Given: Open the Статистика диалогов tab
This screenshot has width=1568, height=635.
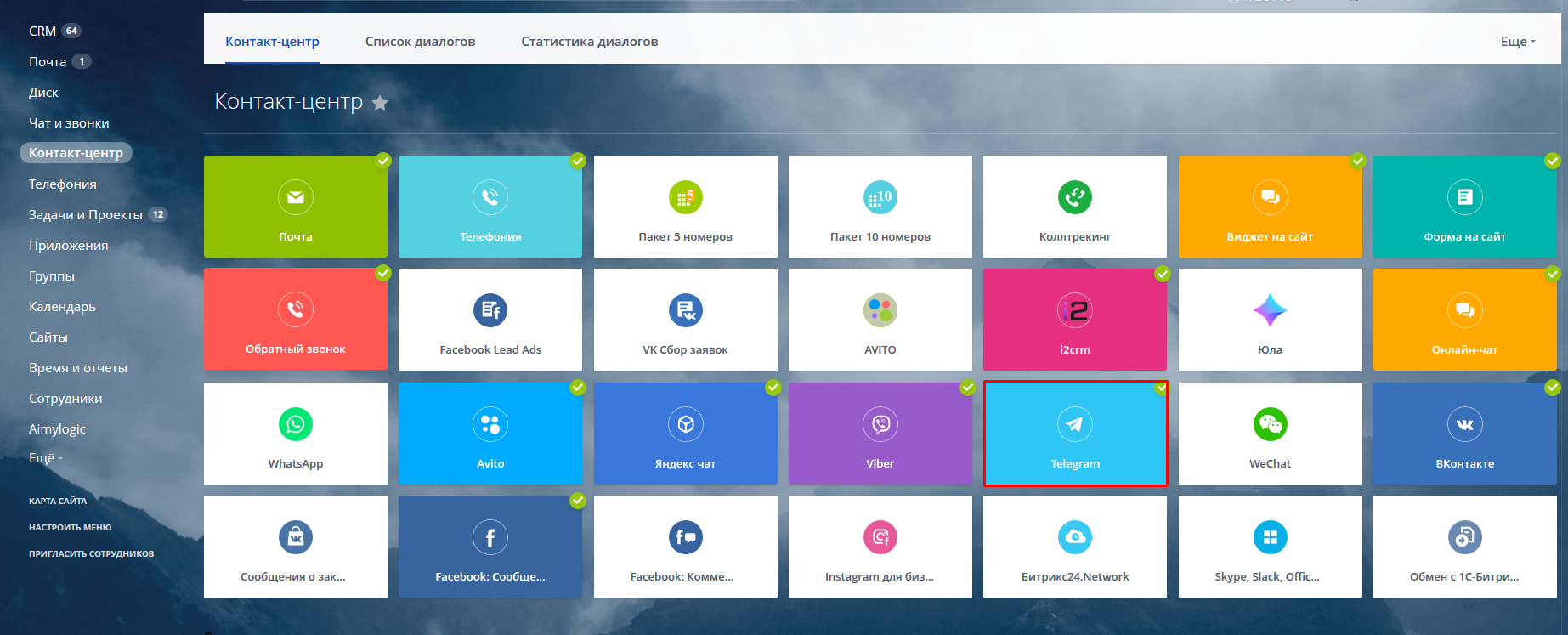Looking at the screenshot, I should pos(590,42).
